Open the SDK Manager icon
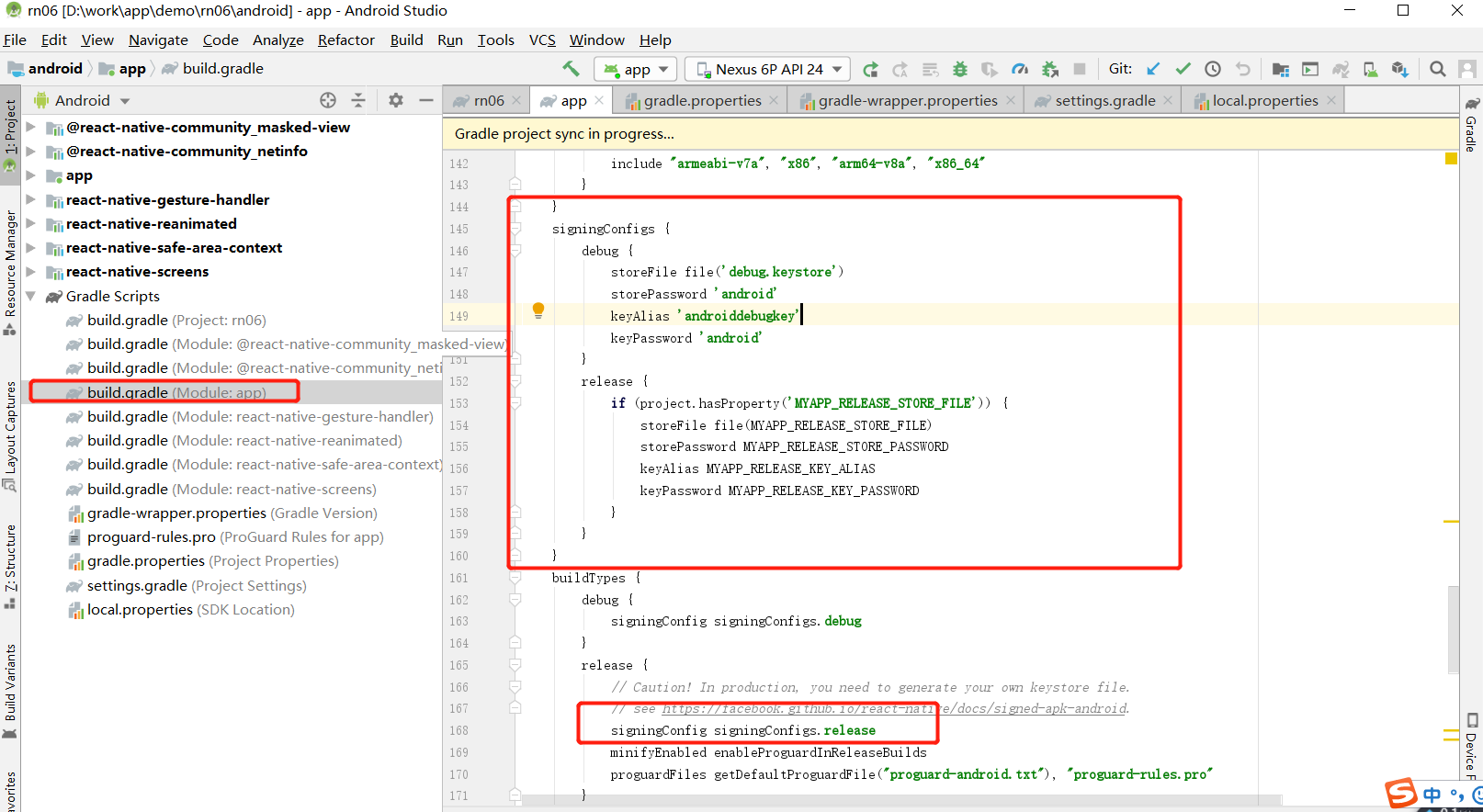The width and height of the screenshot is (1483, 812). point(1400,69)
